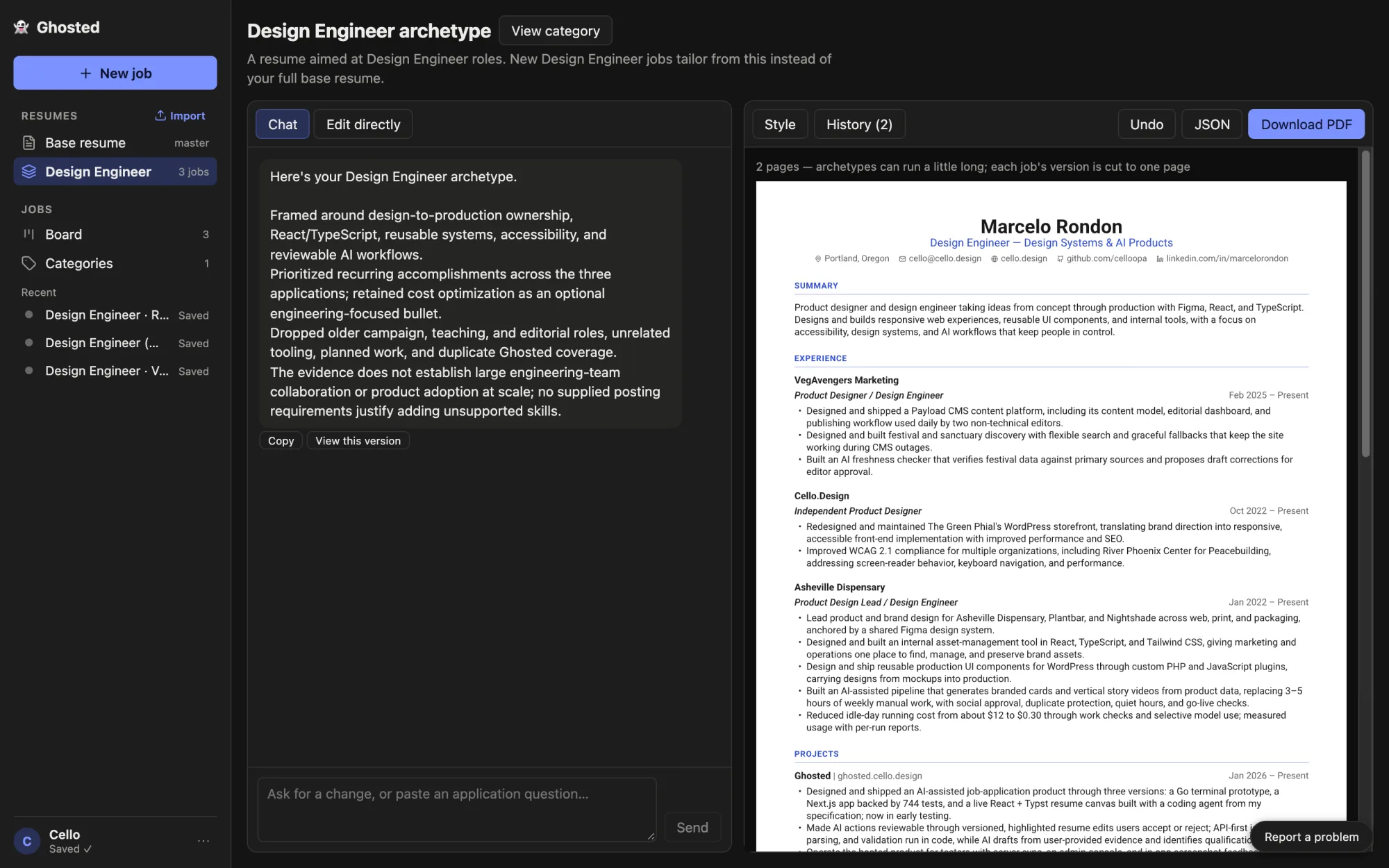Screen dimensions: 1389x868
Task: Click View this version
Action: (x=358, y=441)
